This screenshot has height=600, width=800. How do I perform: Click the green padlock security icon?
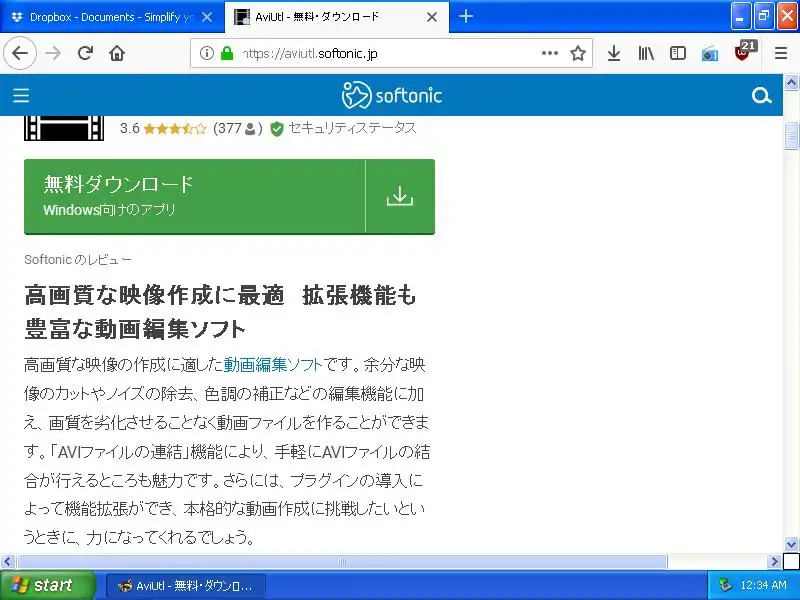point(227,53)
